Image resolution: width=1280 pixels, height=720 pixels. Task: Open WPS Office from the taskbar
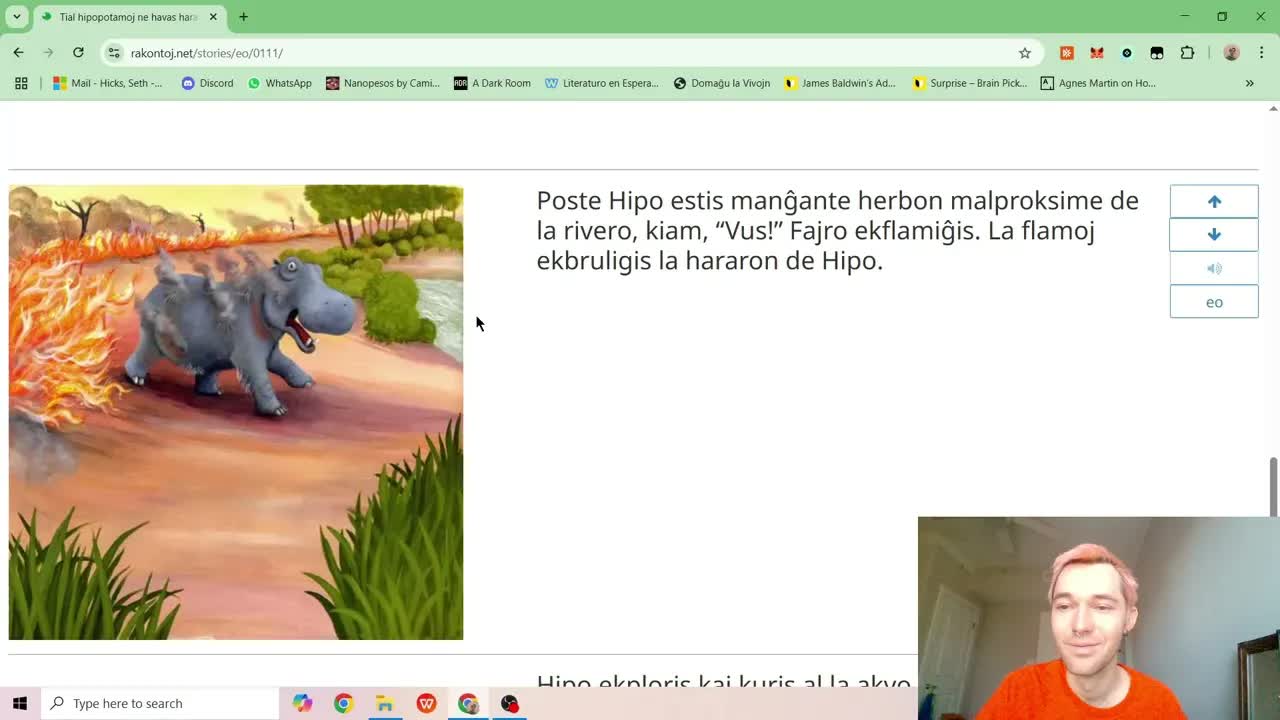pyautogui.click(x=426, y=703)
